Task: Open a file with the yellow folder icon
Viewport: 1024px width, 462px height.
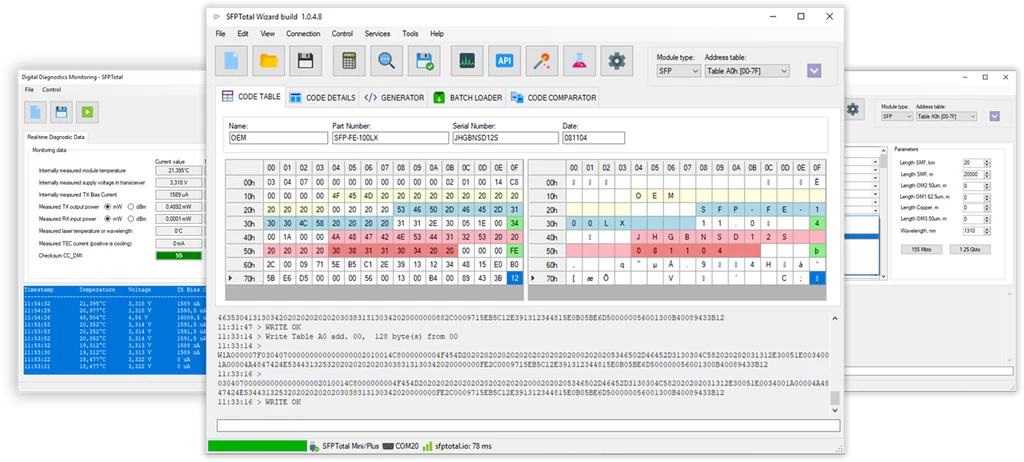Action: click(268, 61)
